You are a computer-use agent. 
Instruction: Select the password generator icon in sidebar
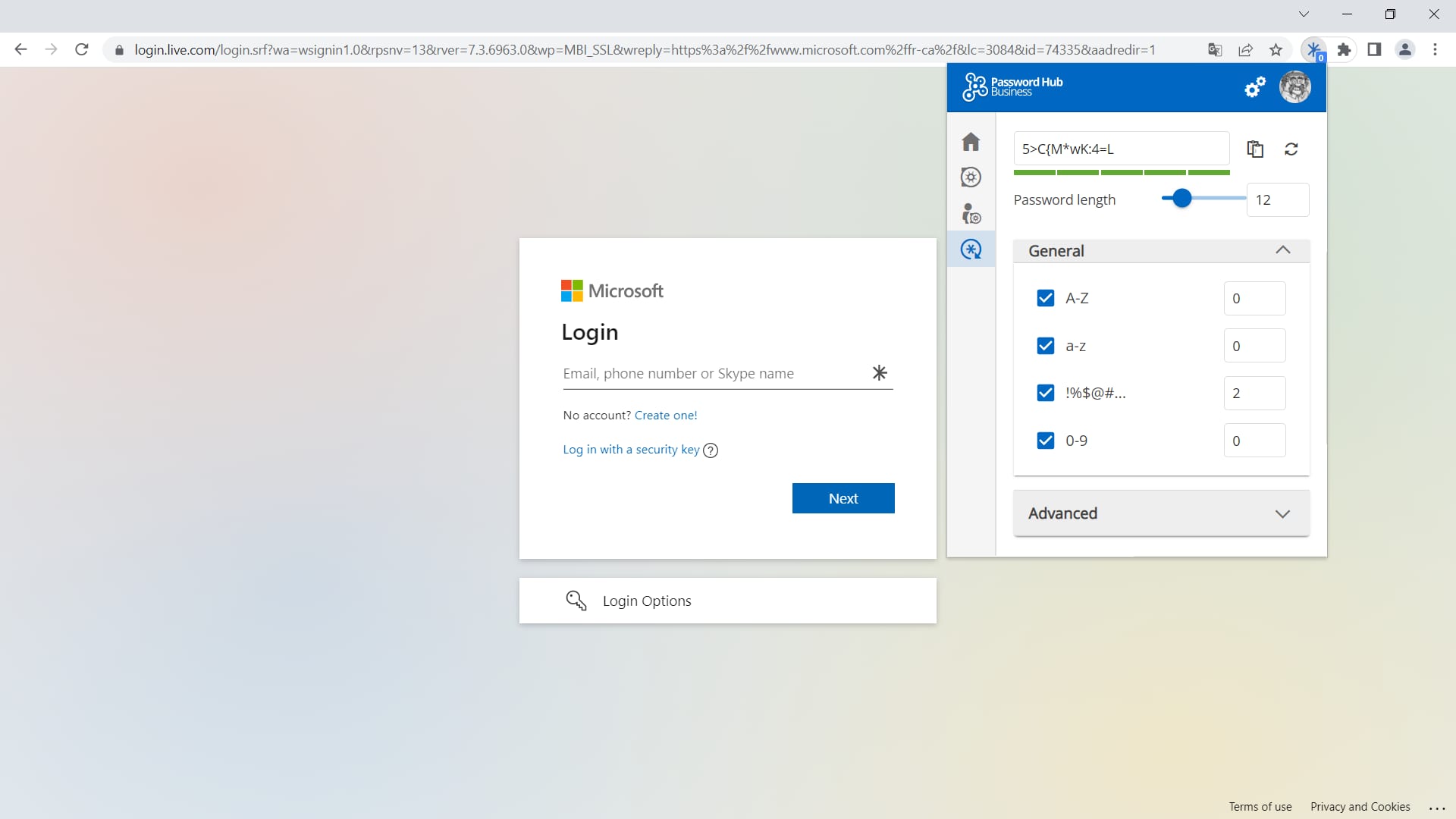(x=971, y=249)
